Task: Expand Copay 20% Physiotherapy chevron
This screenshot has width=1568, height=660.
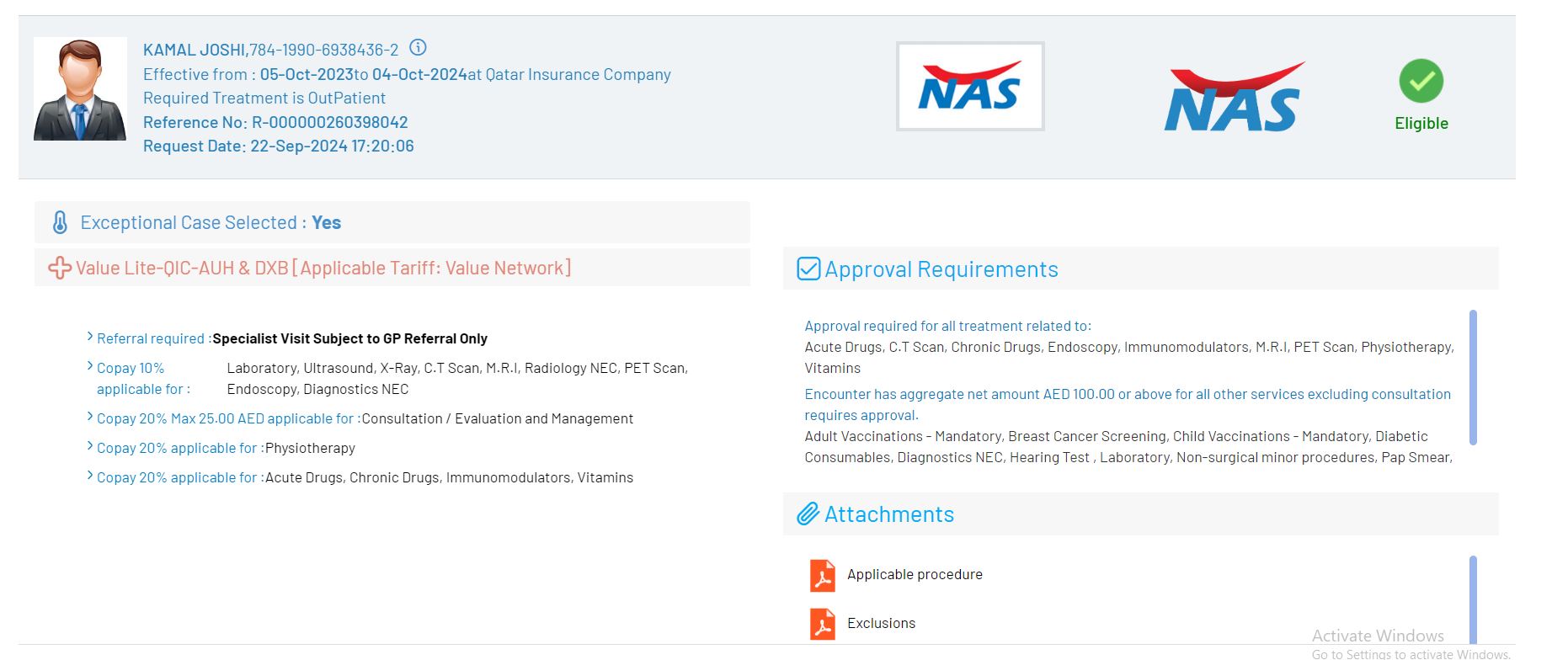Action: click(90, 447)
